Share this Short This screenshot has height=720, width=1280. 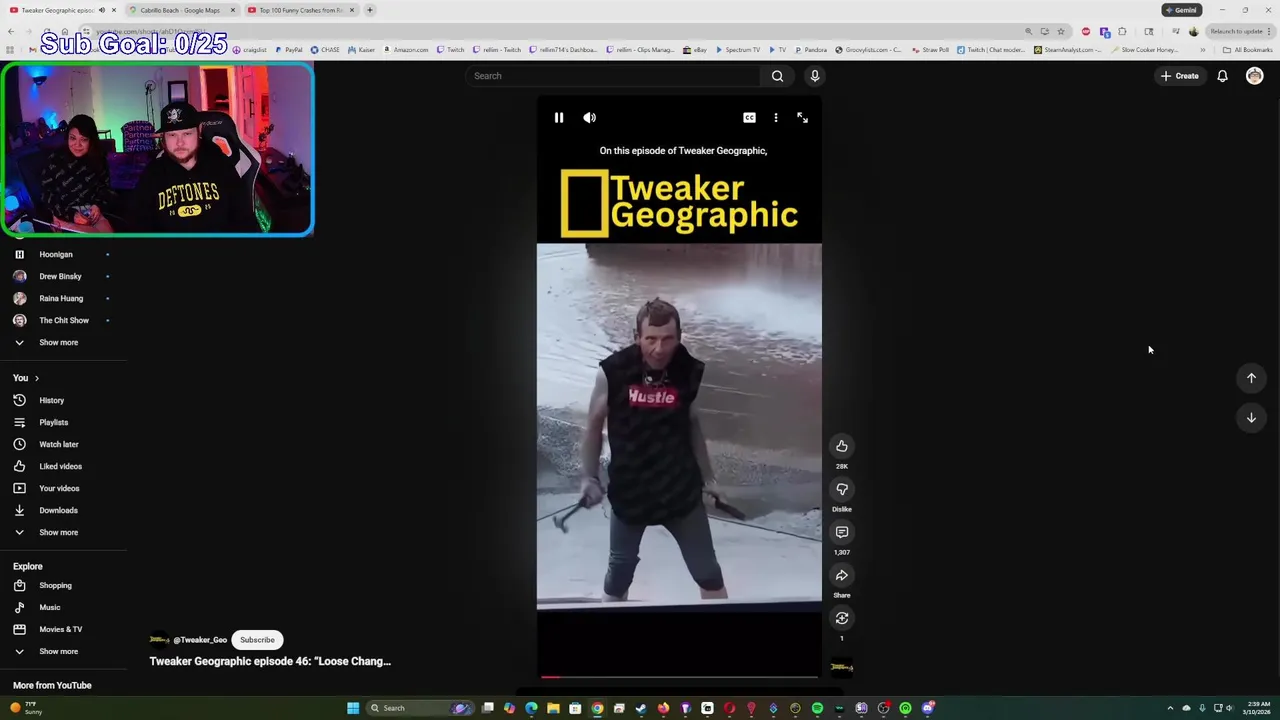842,575
